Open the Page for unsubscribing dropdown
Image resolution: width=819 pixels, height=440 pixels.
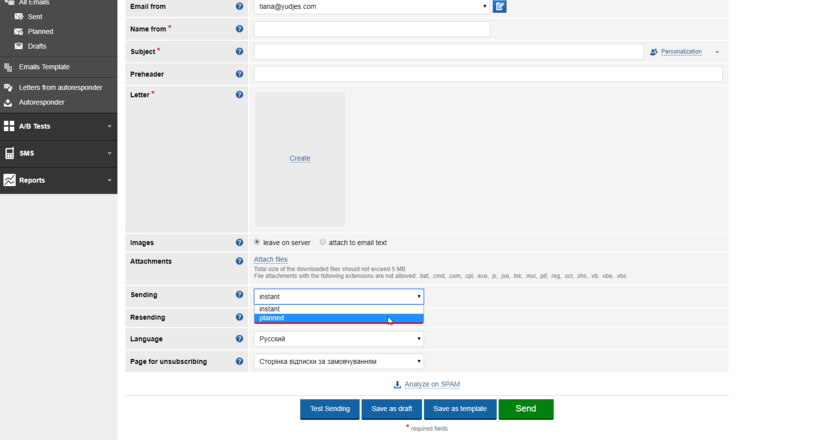pyautogui.click(x=339, y=361)
